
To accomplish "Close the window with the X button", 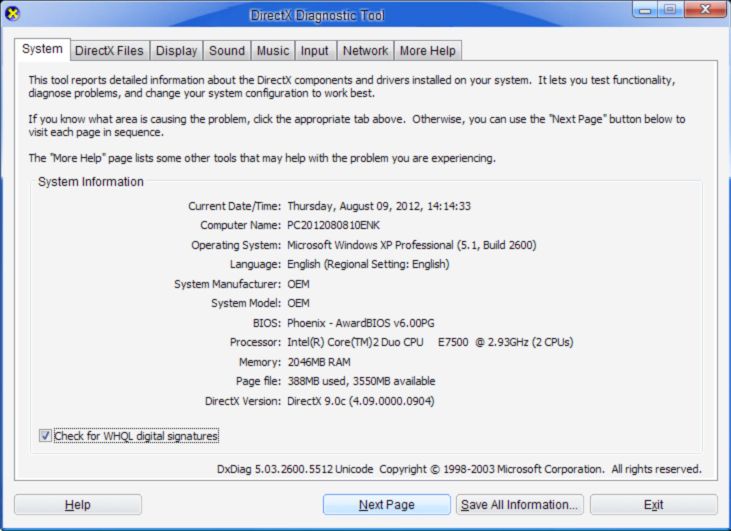I will pos(705,9).
